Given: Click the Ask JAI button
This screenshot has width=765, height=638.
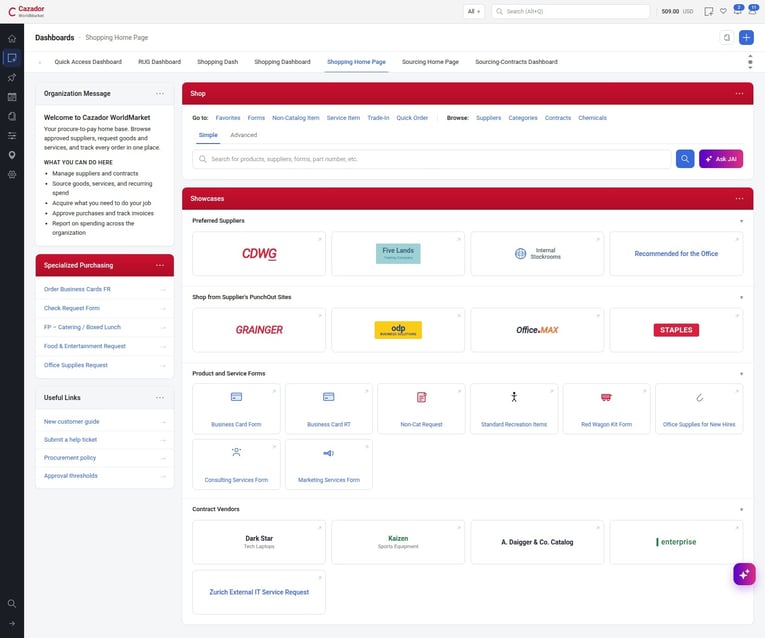Looking at the screenshot, I should pyautogui.click(x=721, y=159).
